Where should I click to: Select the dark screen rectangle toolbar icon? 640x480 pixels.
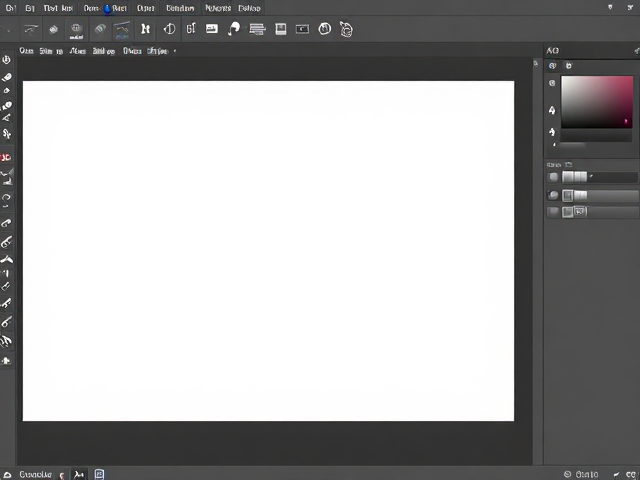pos(302,29)
